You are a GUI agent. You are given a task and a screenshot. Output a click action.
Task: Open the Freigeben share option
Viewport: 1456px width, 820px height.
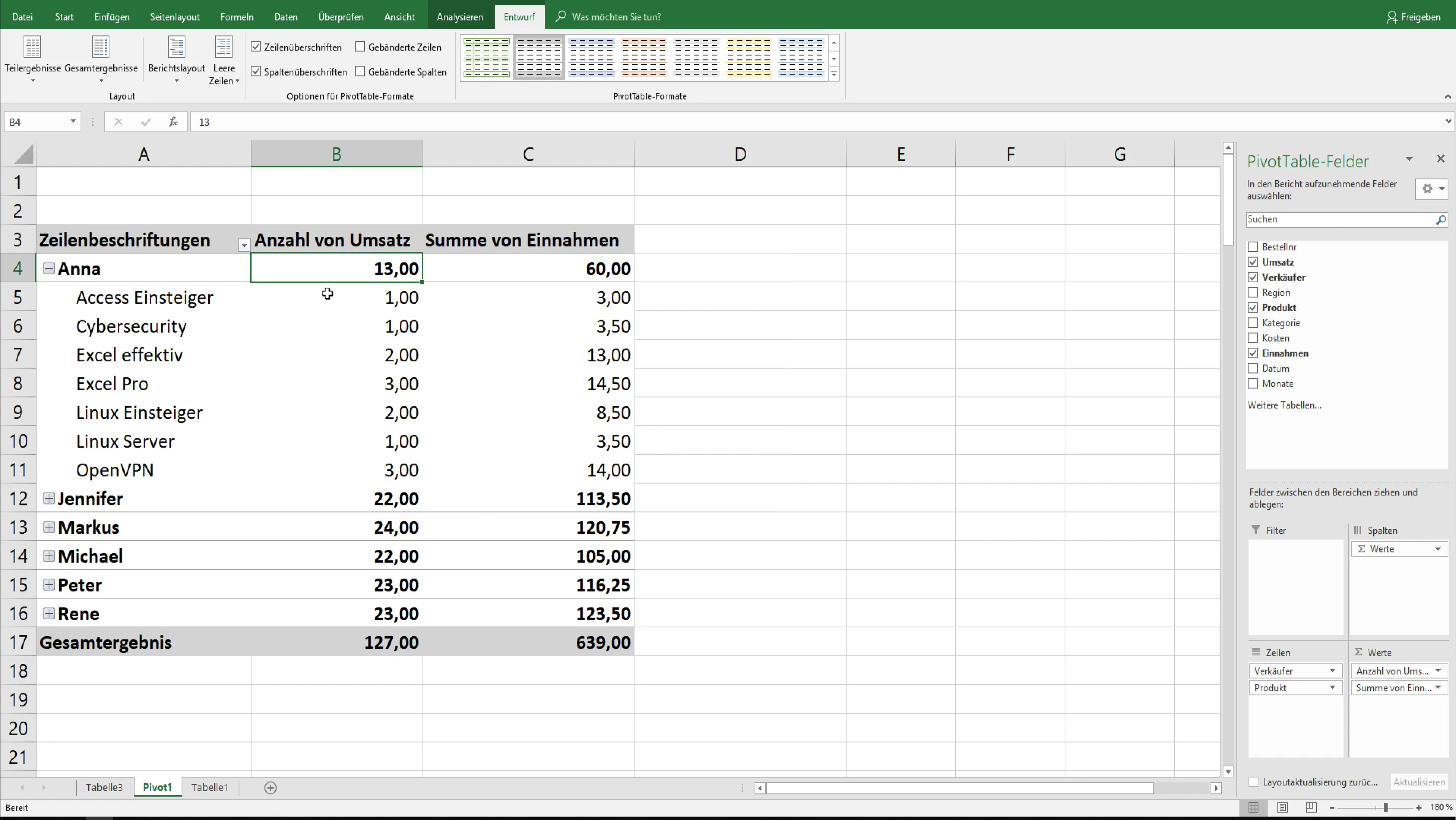click(1413, 17)
